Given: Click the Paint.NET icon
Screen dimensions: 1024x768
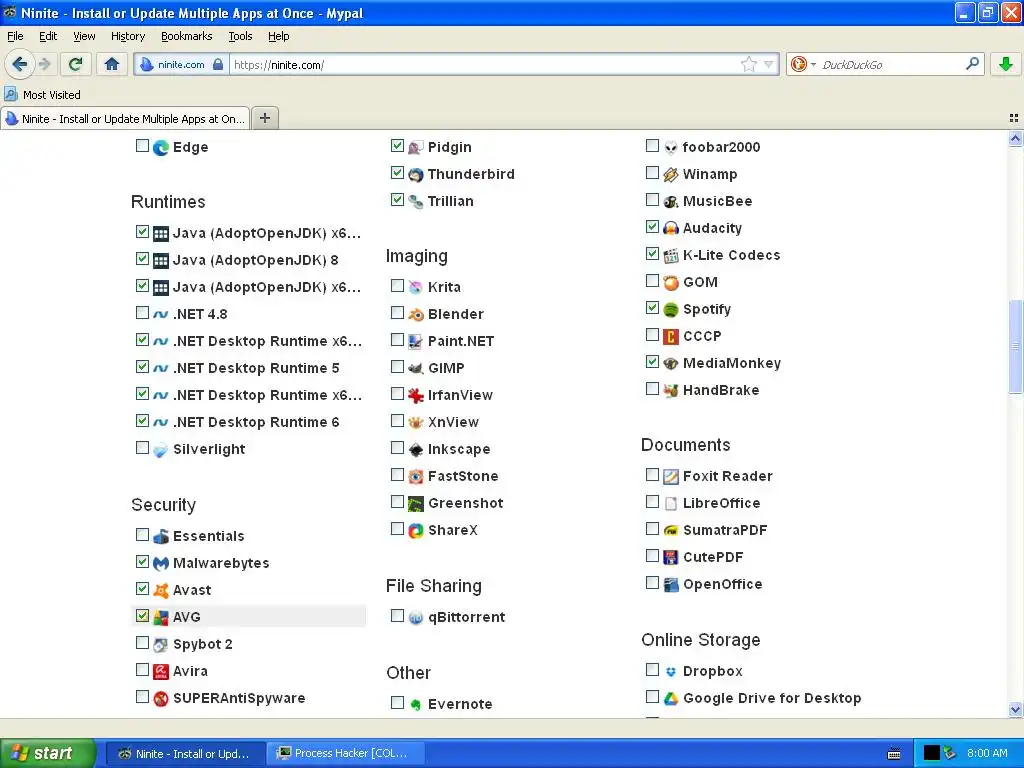Looking at the screenshot, I should pos(415,341).
